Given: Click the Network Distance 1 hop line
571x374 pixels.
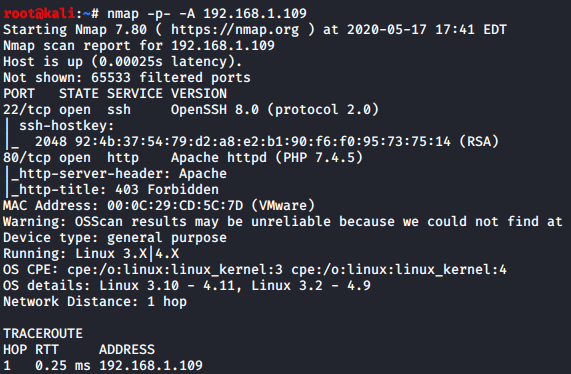Looking at the screenshot, I should [x=95, y=302].
